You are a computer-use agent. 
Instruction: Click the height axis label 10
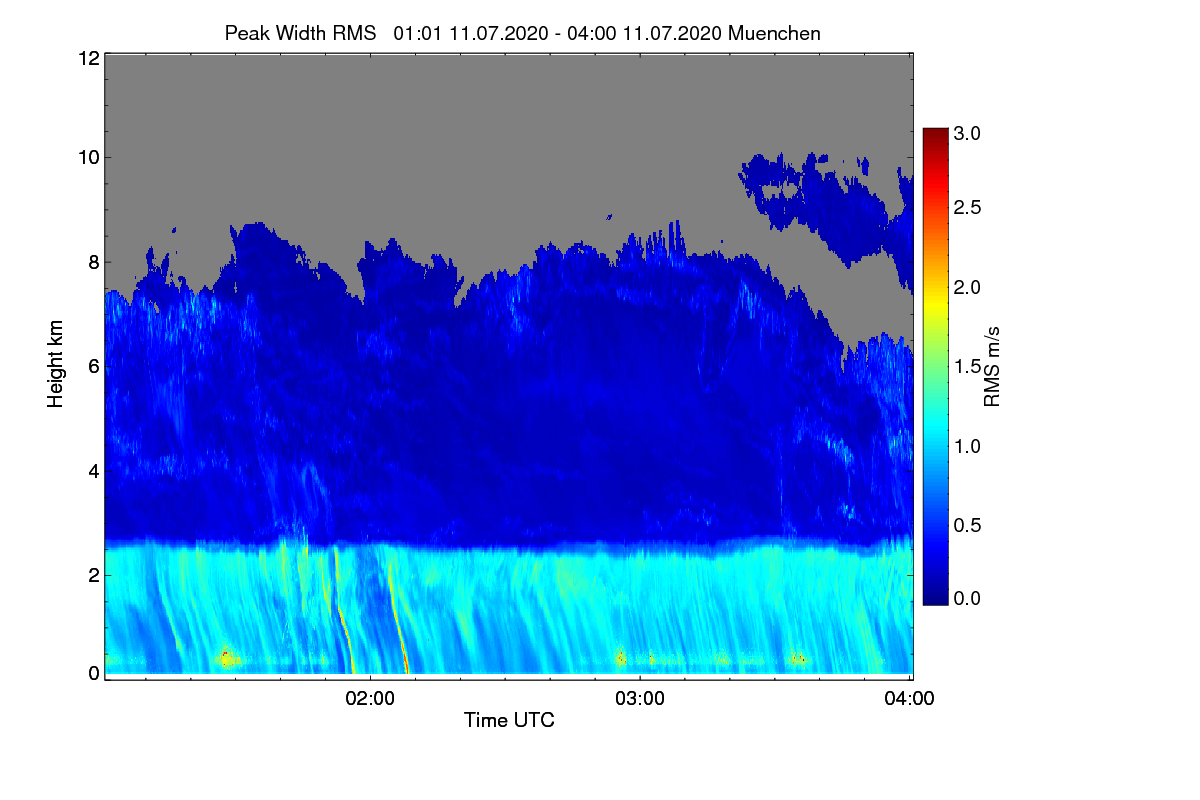(87, 157)
